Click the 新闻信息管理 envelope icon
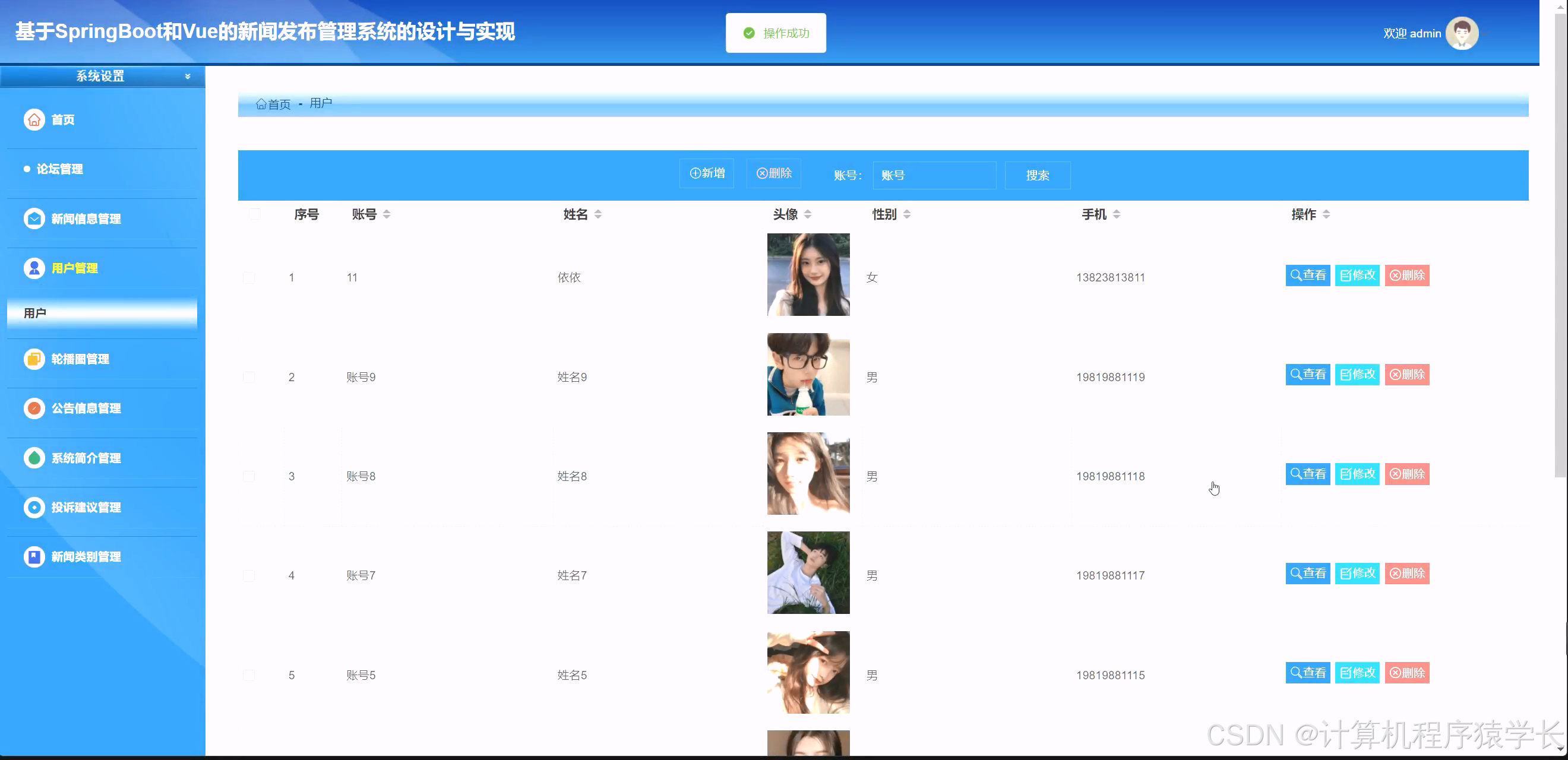 coord(34,218)
